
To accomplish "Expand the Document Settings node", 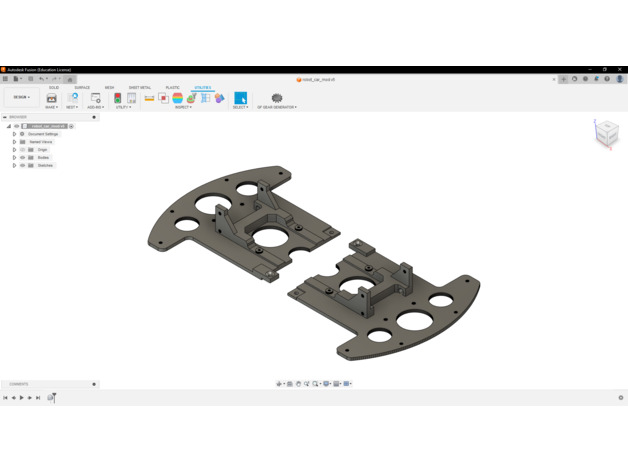I will 14,134.
